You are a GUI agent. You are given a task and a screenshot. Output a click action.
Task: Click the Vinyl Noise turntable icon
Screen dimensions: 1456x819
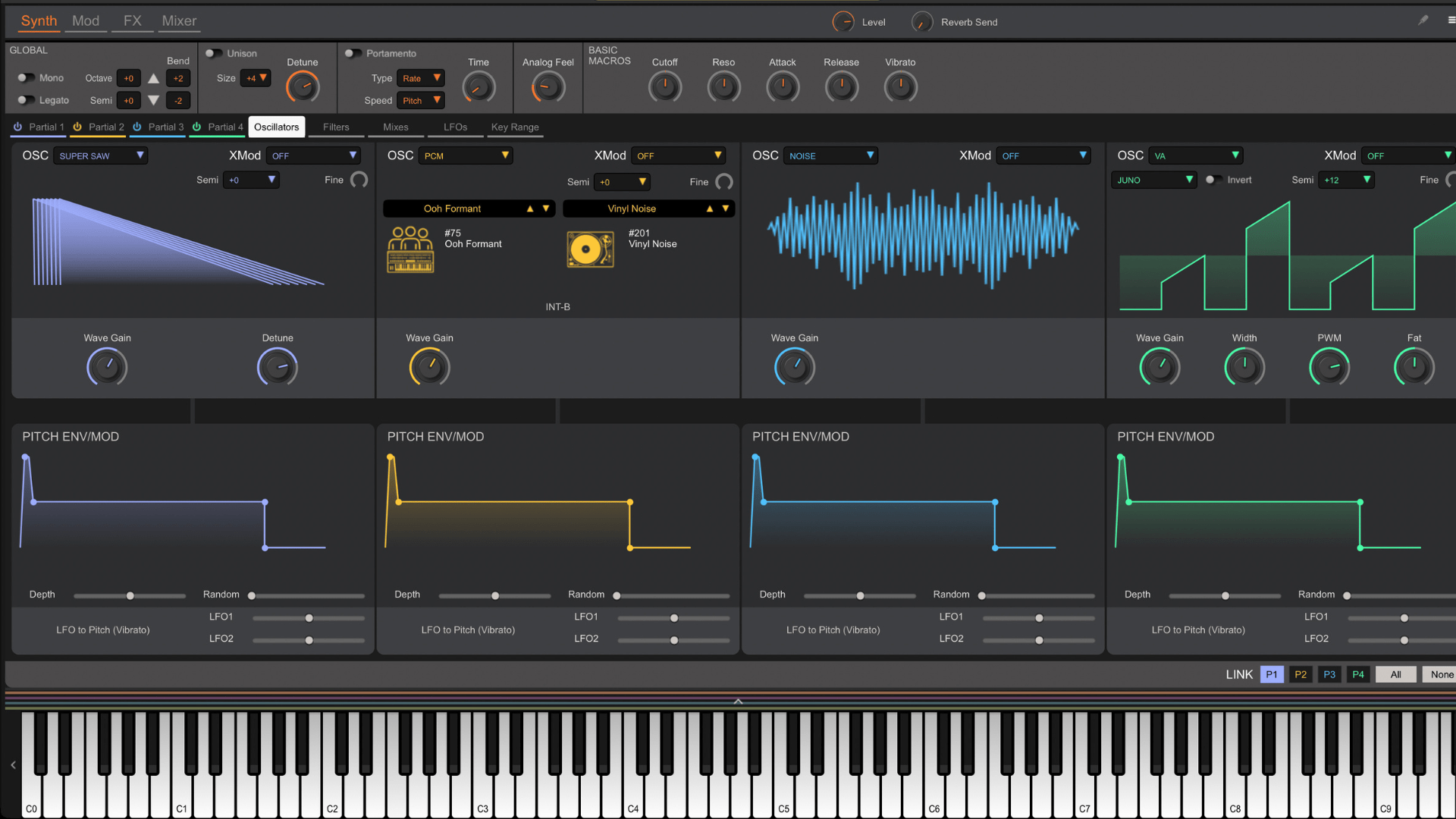pos(590,249)
